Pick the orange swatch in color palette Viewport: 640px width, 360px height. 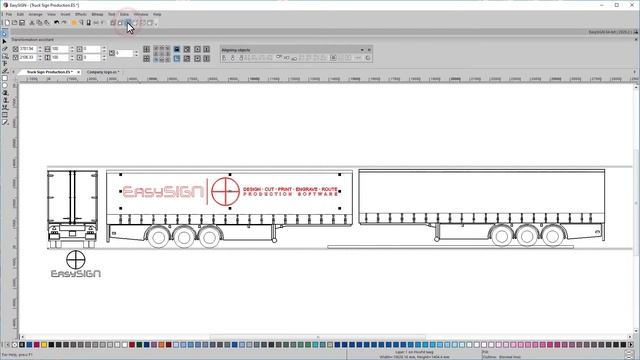pyautogui.click(x=161, y=345)
